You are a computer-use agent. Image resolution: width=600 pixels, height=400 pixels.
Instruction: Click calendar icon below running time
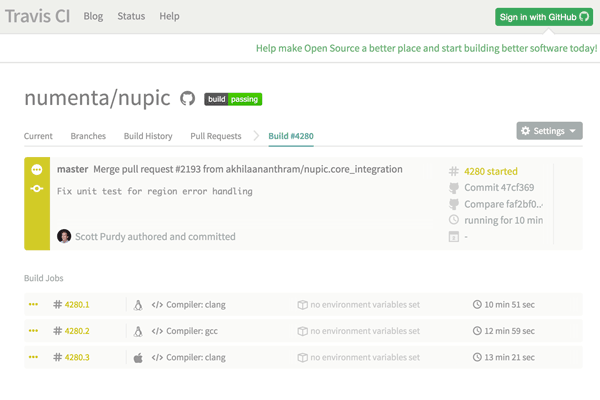click(454, 237)
